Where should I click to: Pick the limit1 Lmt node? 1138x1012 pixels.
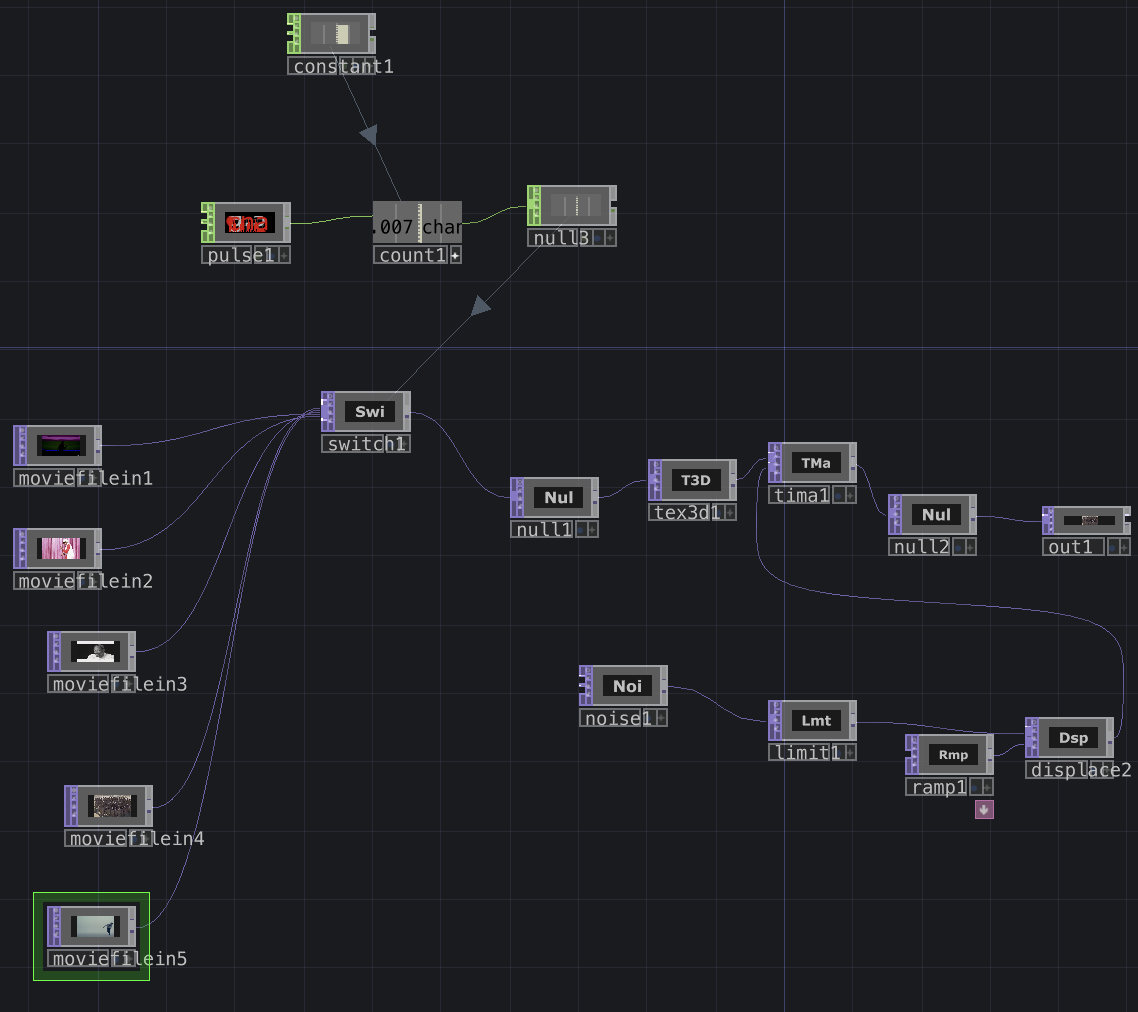click(x=815, y=721)
